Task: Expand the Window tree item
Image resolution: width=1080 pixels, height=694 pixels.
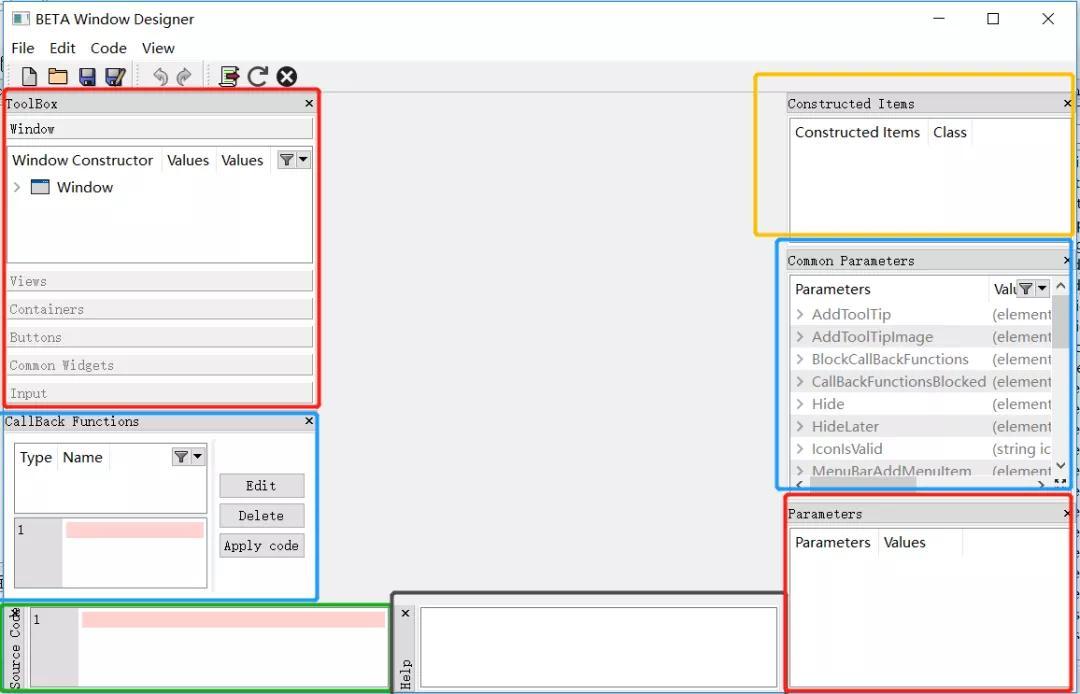Action: pos(17,187)
